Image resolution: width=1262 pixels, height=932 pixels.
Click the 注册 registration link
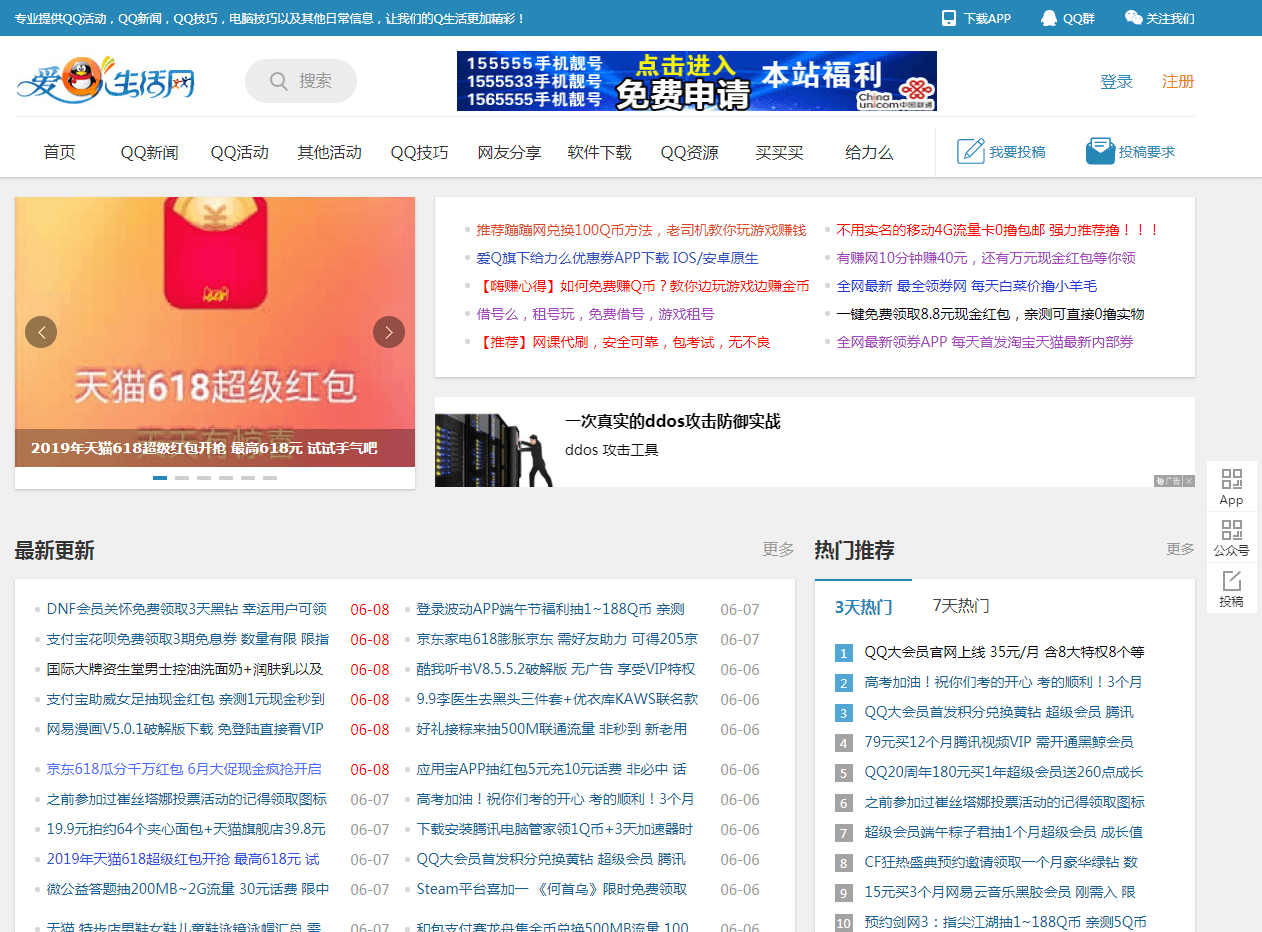[x=1178, y=81]
